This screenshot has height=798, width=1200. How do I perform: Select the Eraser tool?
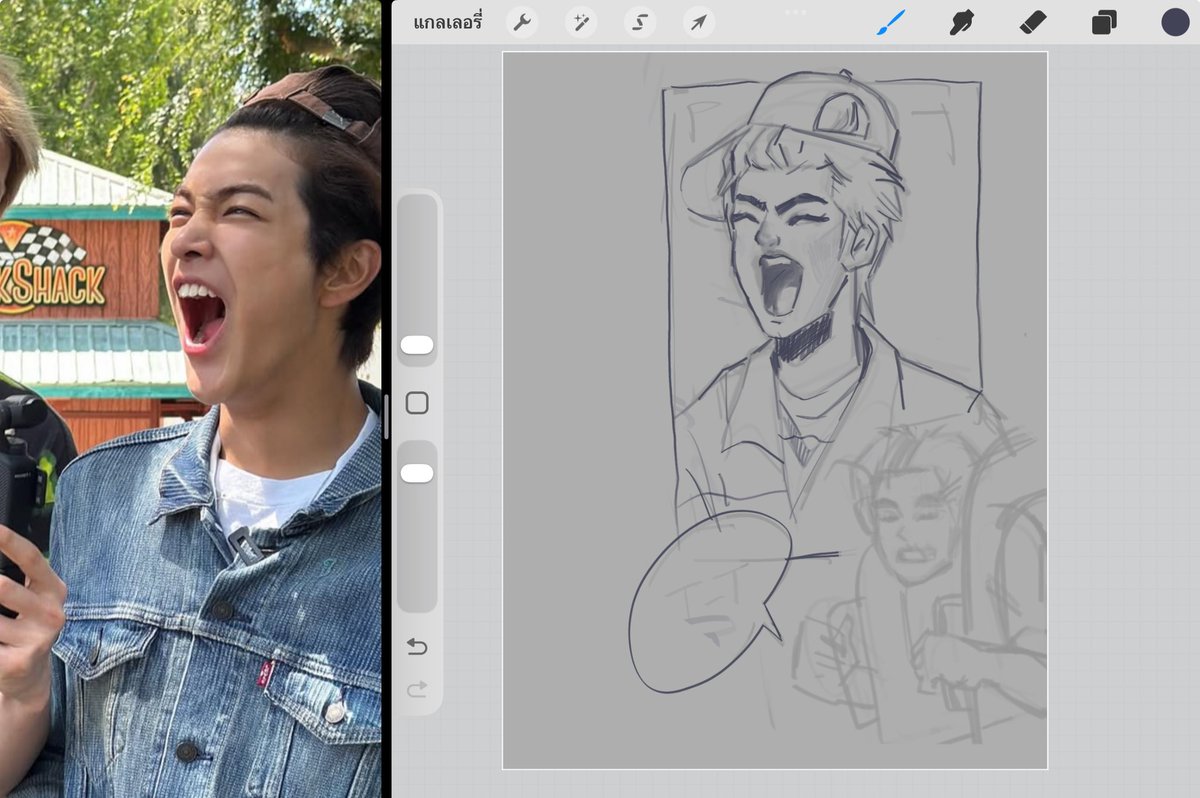pos(1033,22)
